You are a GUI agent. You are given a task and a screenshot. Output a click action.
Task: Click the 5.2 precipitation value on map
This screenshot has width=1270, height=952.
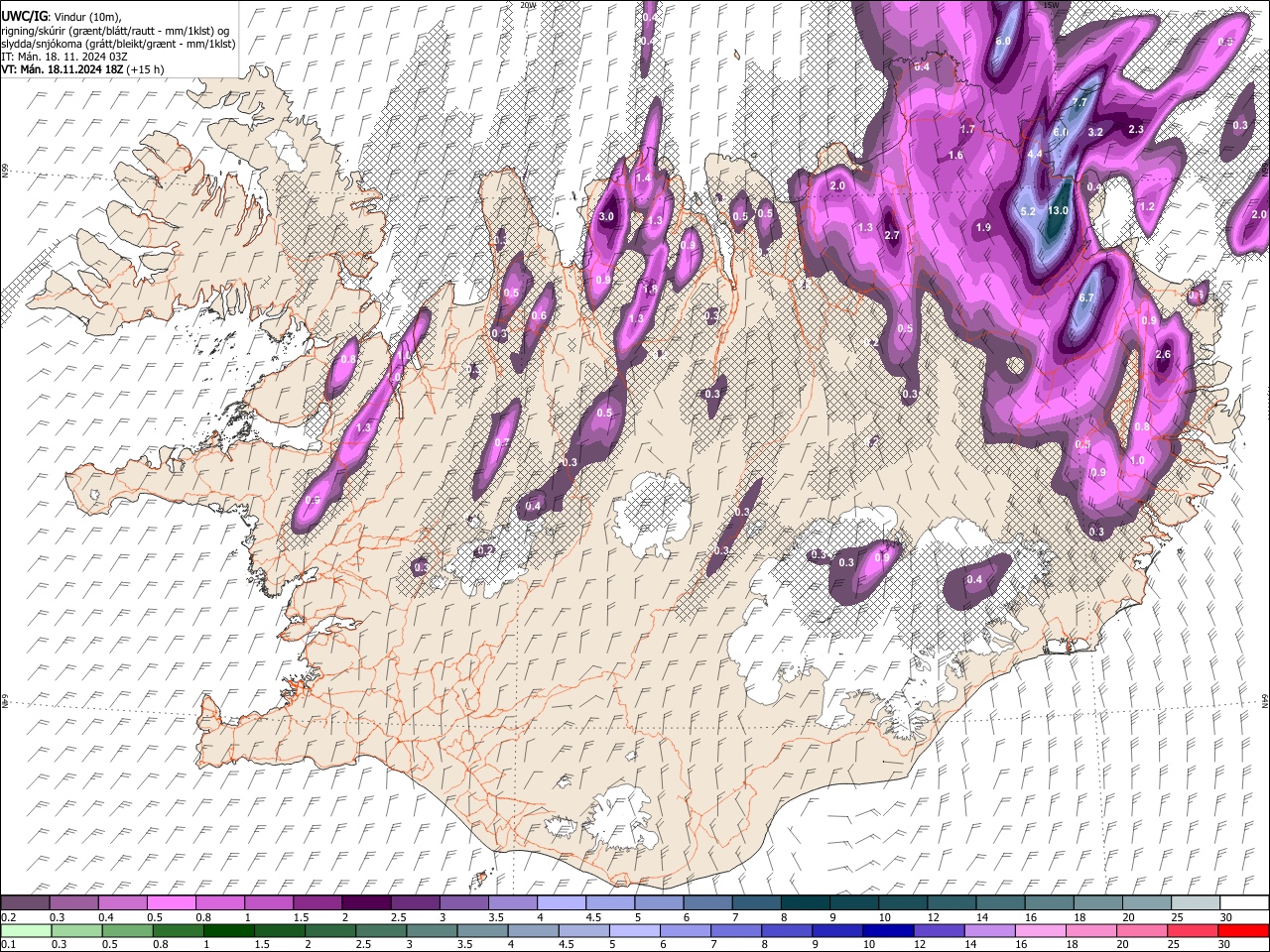(x=1028, y=211)
